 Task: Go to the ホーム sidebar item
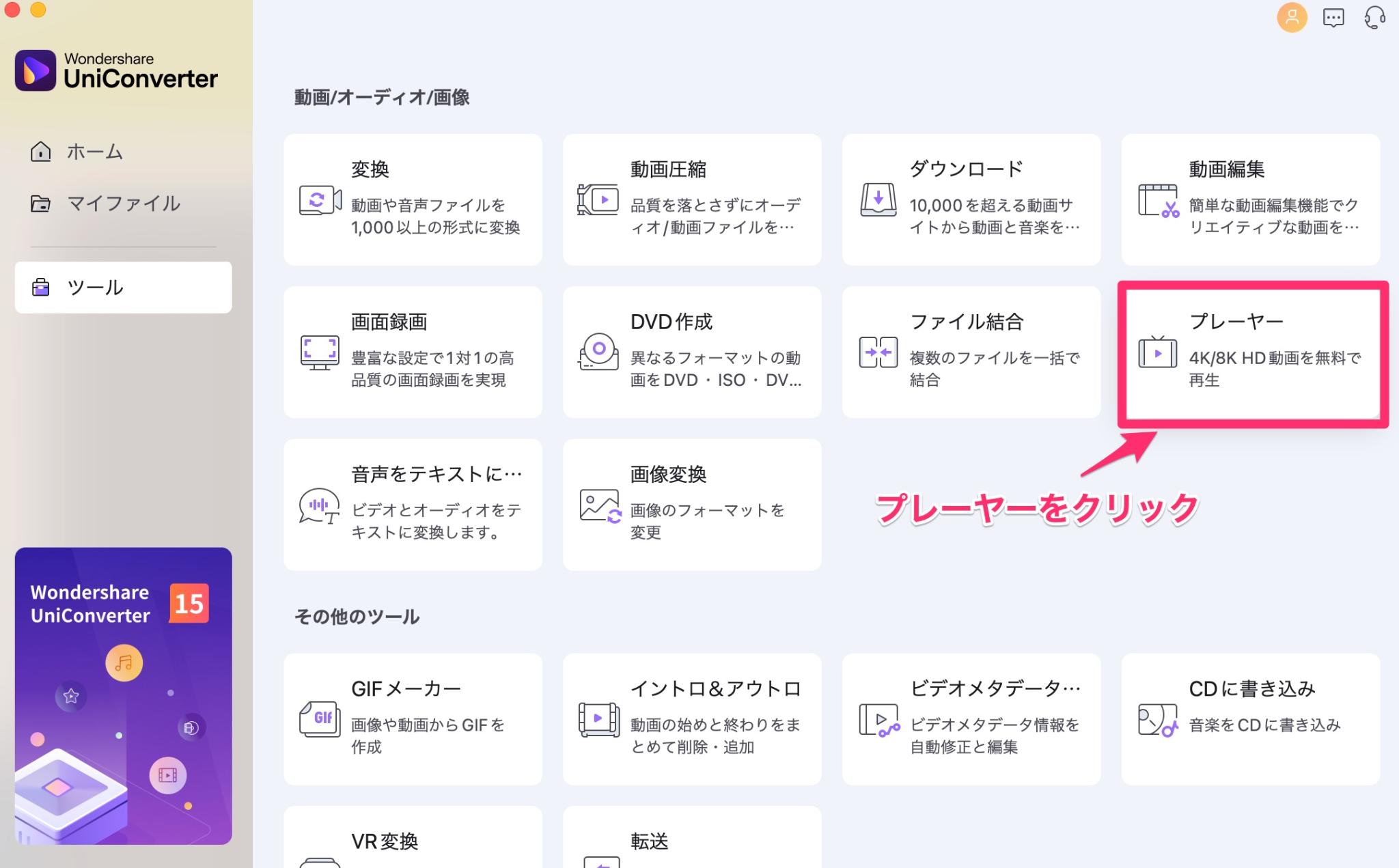(x=123, y=151)
